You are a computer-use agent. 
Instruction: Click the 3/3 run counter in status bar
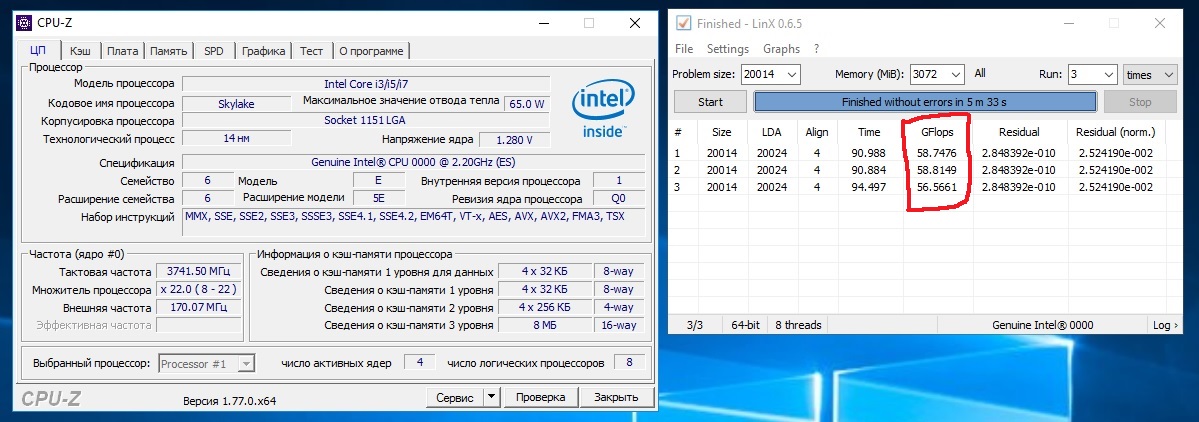(x=695, y=325)
